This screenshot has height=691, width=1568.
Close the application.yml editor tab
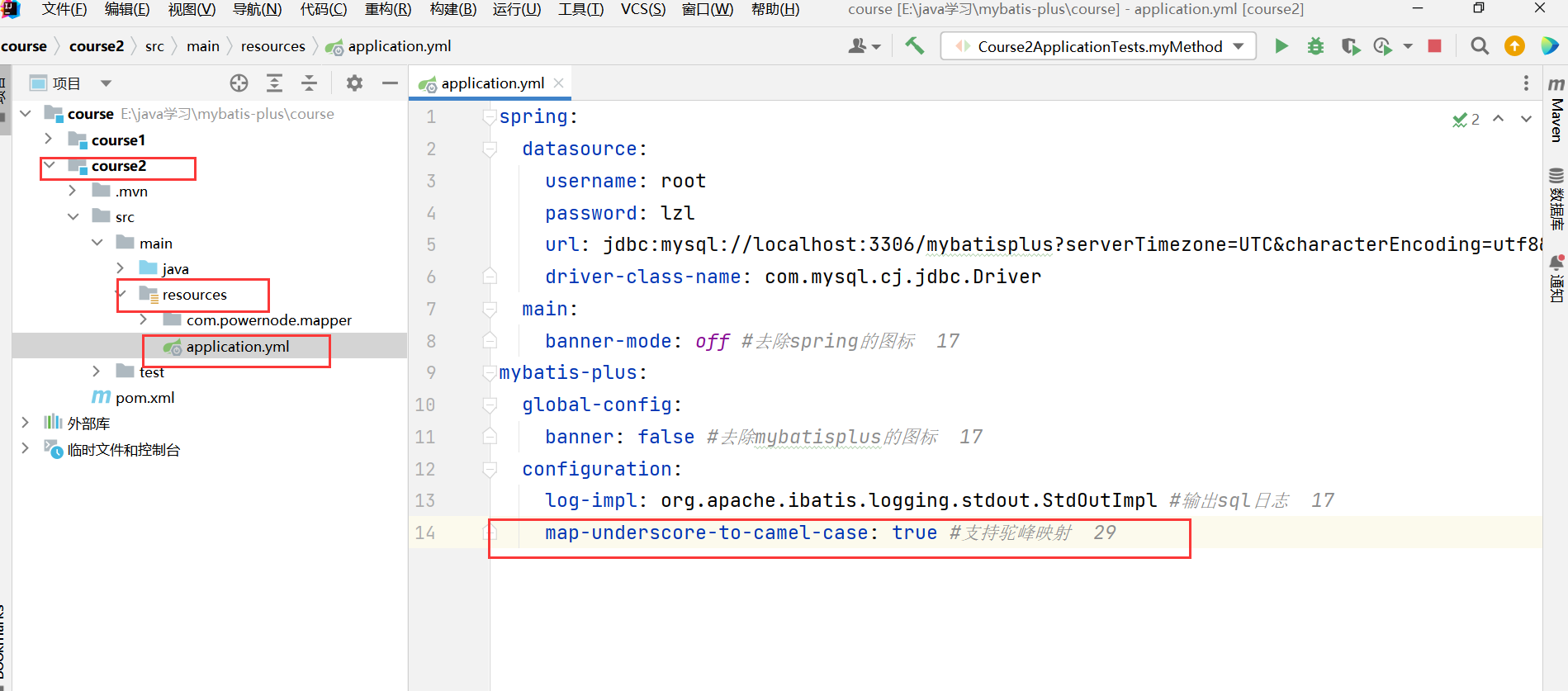[x=559, y=83]
